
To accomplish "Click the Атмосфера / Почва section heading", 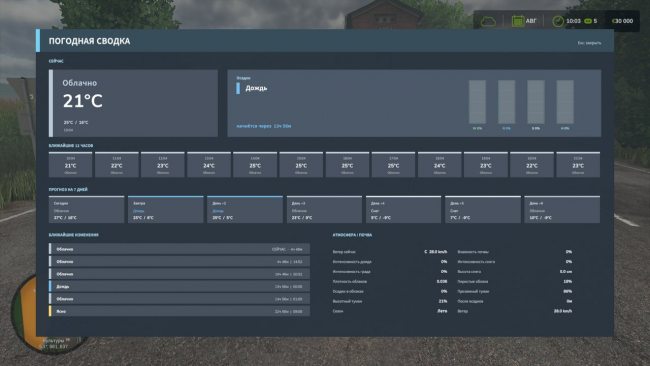I will pyautogui.click(x=352, y=235).
